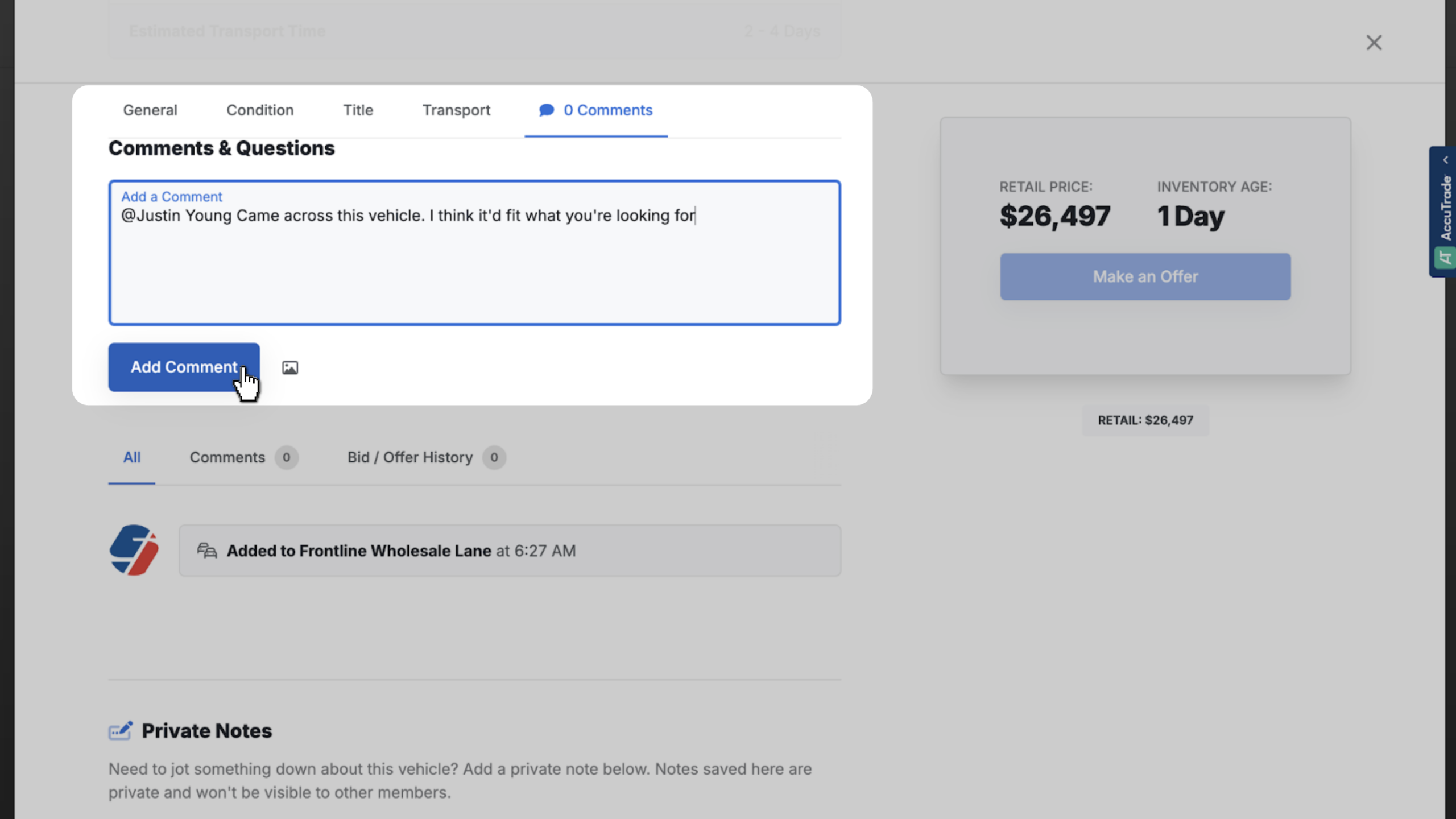Switch to the Condition tab
1456x819 pixels.
click(260, 110)
